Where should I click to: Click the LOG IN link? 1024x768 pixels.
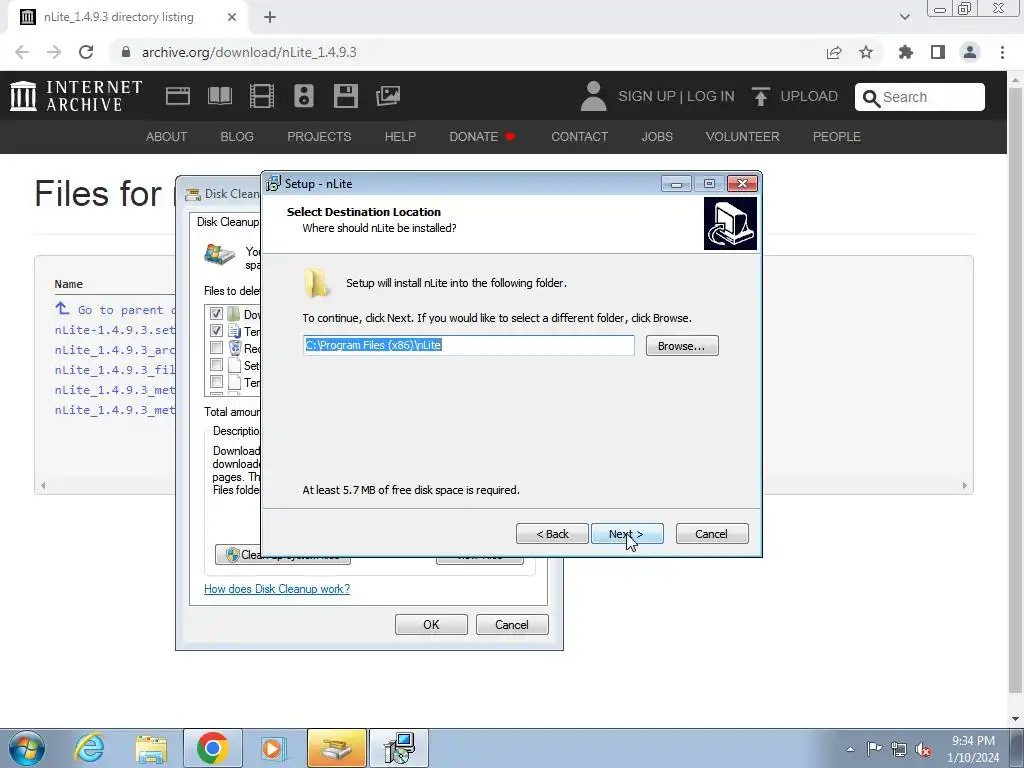click(711, 96)
